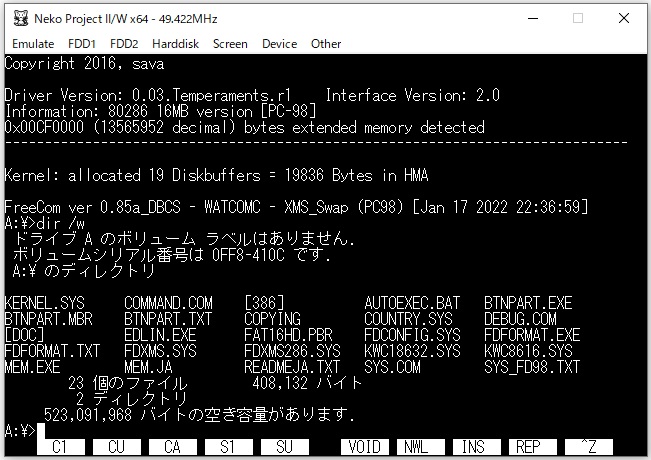The height and width of the screenshot is (460, 651).
Task: Click EDLIN.EXE file name
Action: [x=160, y=335]
